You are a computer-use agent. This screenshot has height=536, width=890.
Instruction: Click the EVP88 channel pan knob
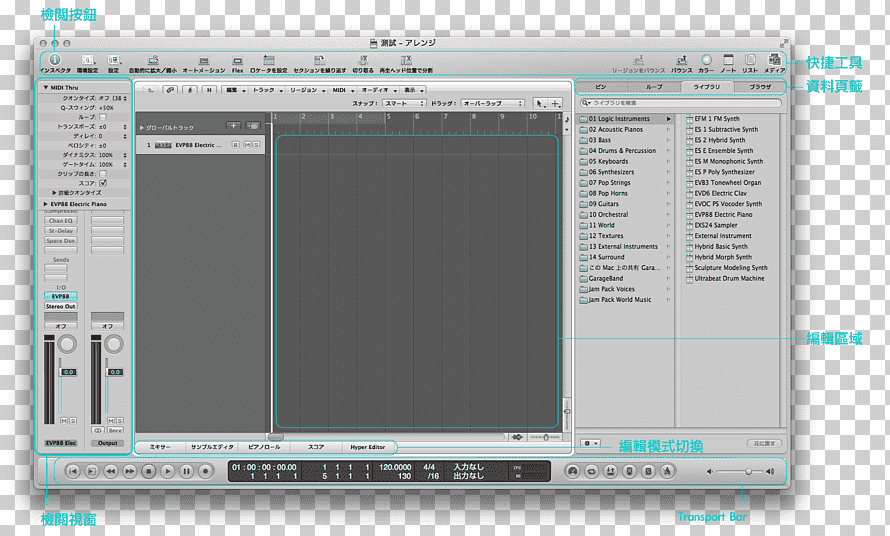tap(67, 344)
